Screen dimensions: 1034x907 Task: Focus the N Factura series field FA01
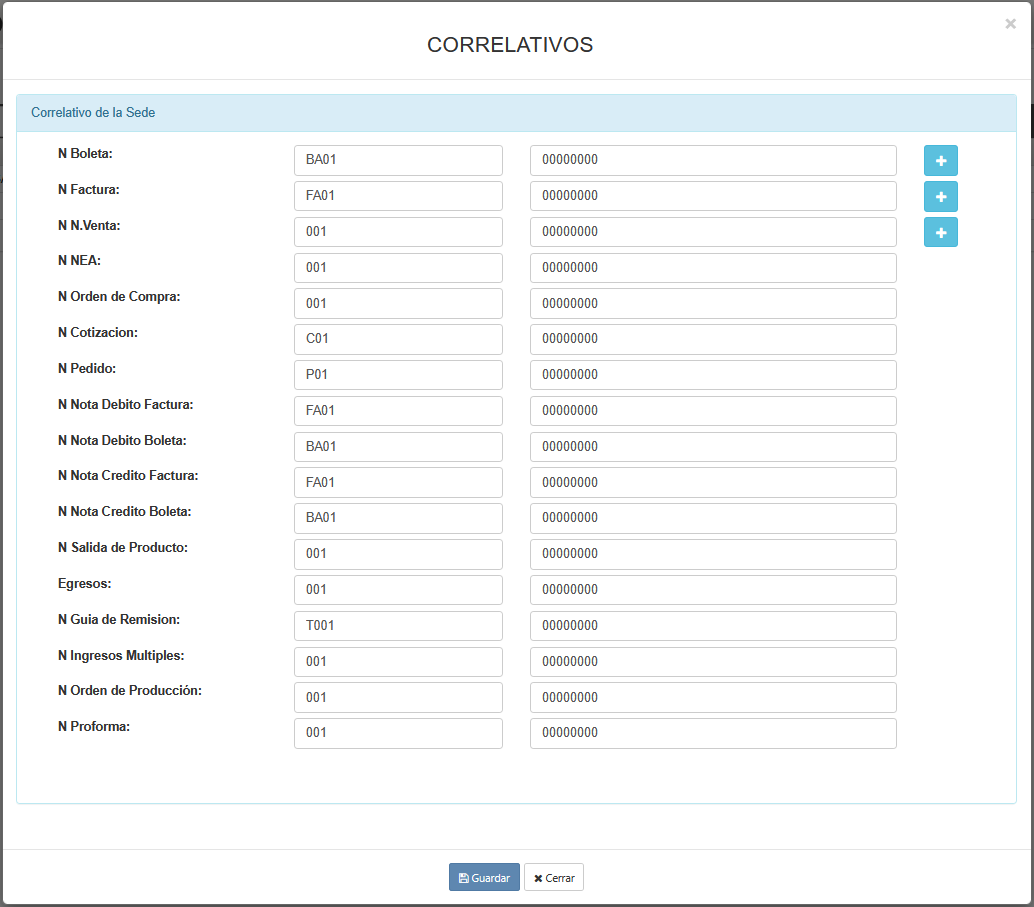(398, 196)
